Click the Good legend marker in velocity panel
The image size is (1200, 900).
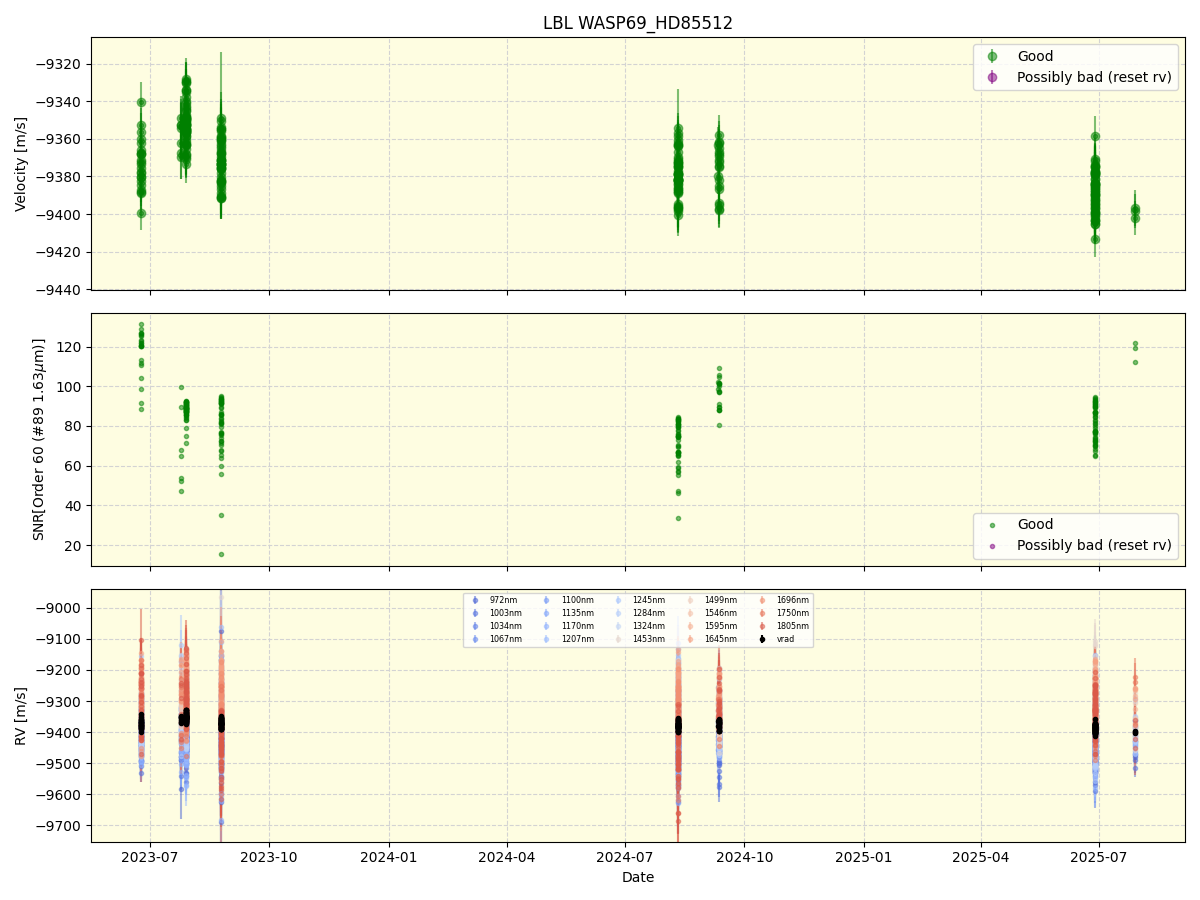[x=992, y=57]
